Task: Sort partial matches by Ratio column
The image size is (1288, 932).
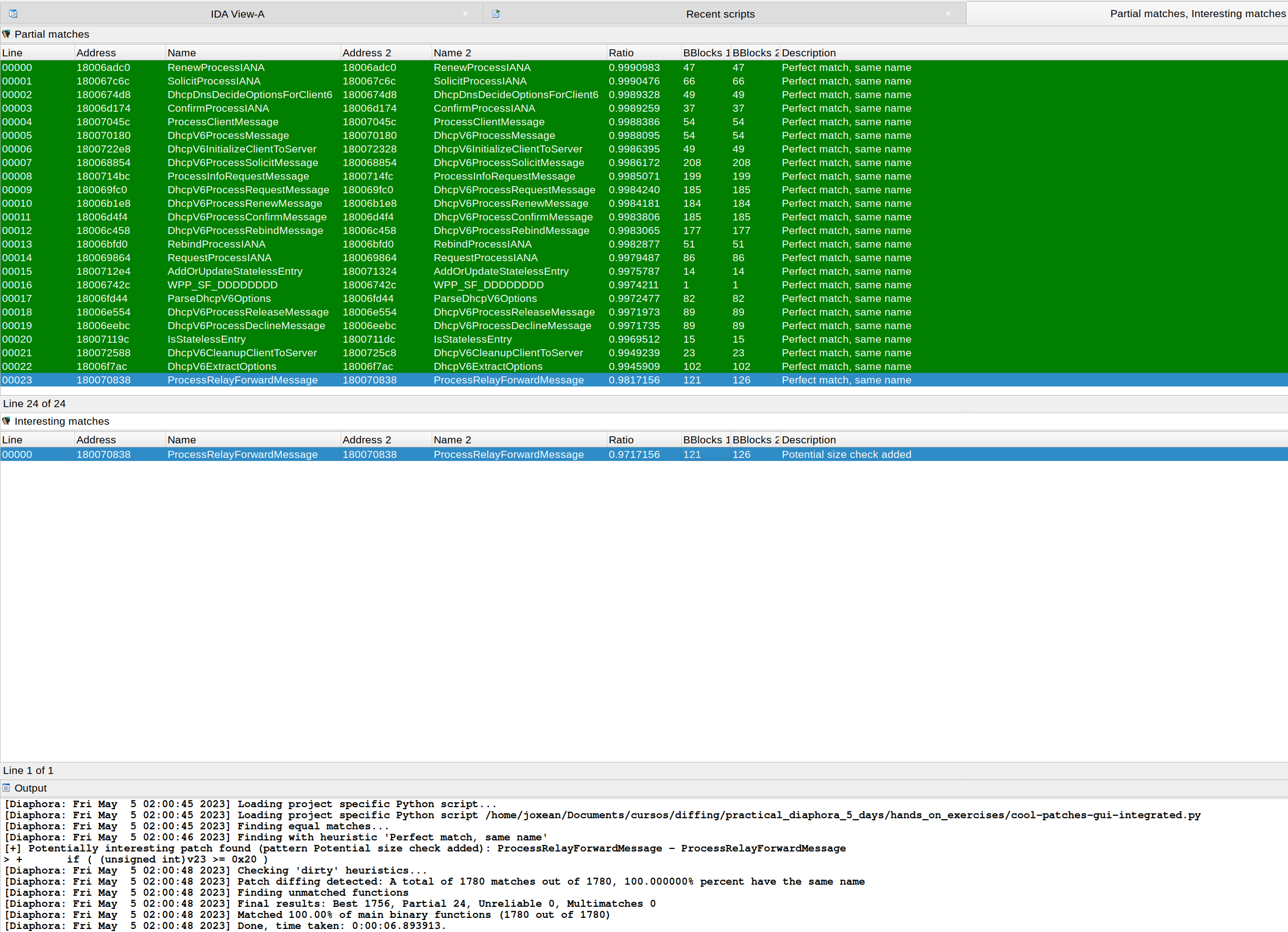Action: pos(621,53)
